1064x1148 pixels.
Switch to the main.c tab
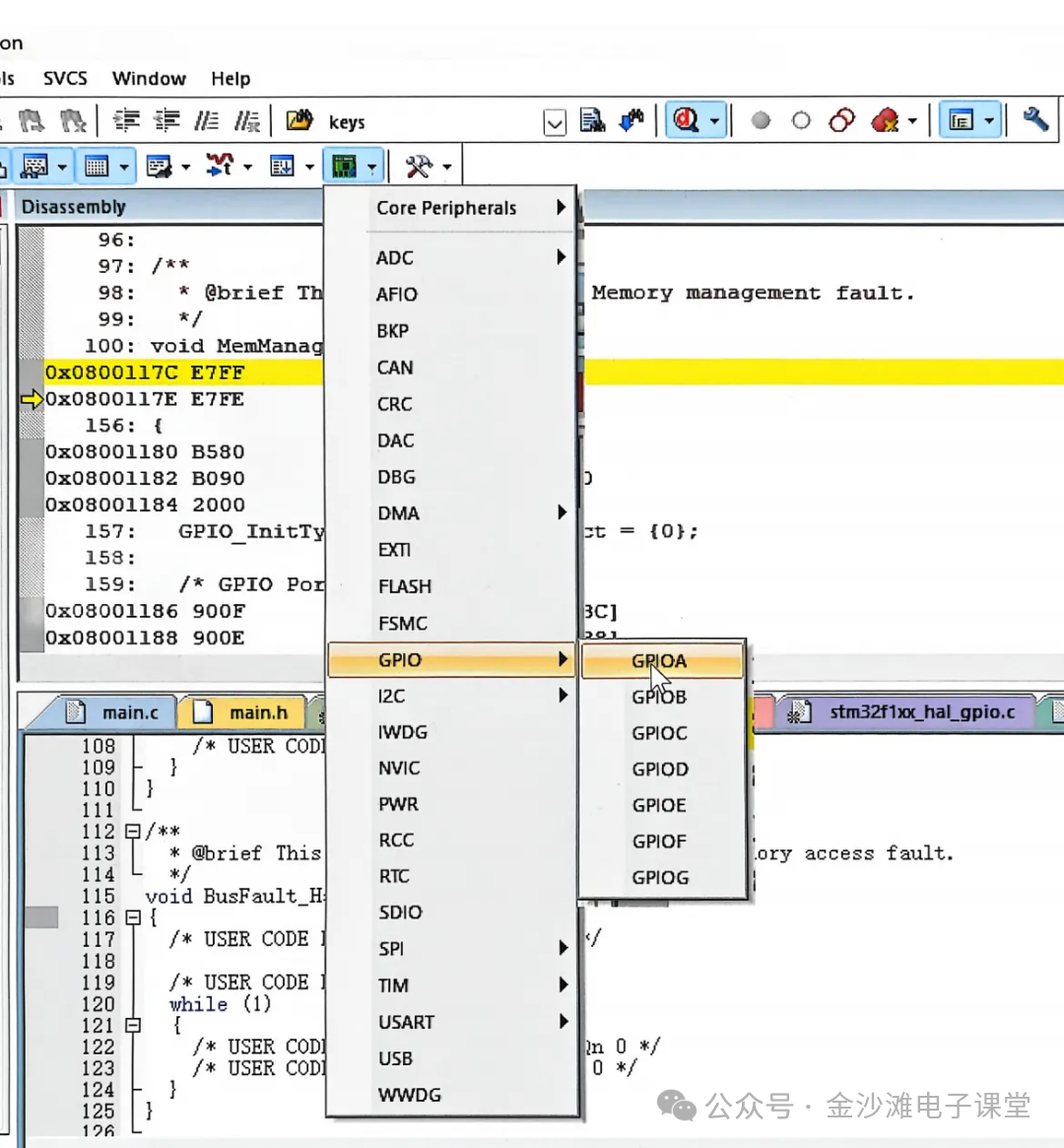(109, 712)
